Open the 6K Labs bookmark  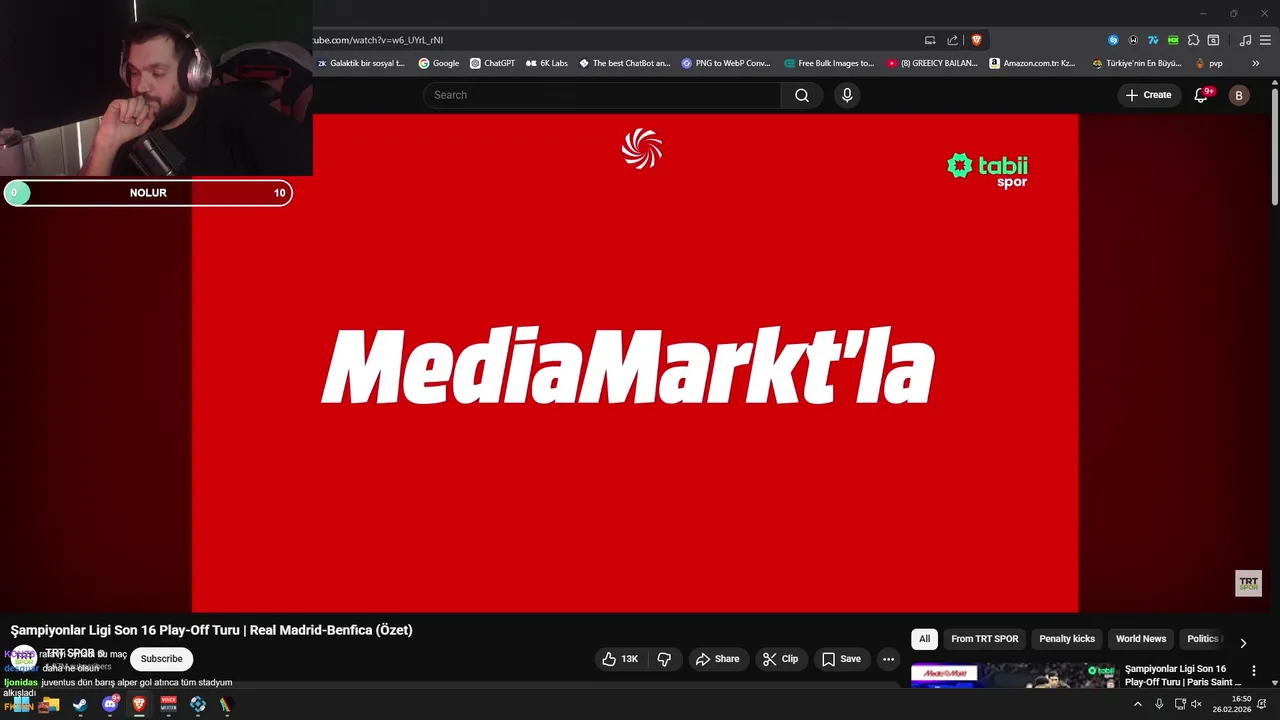[547, 63]
